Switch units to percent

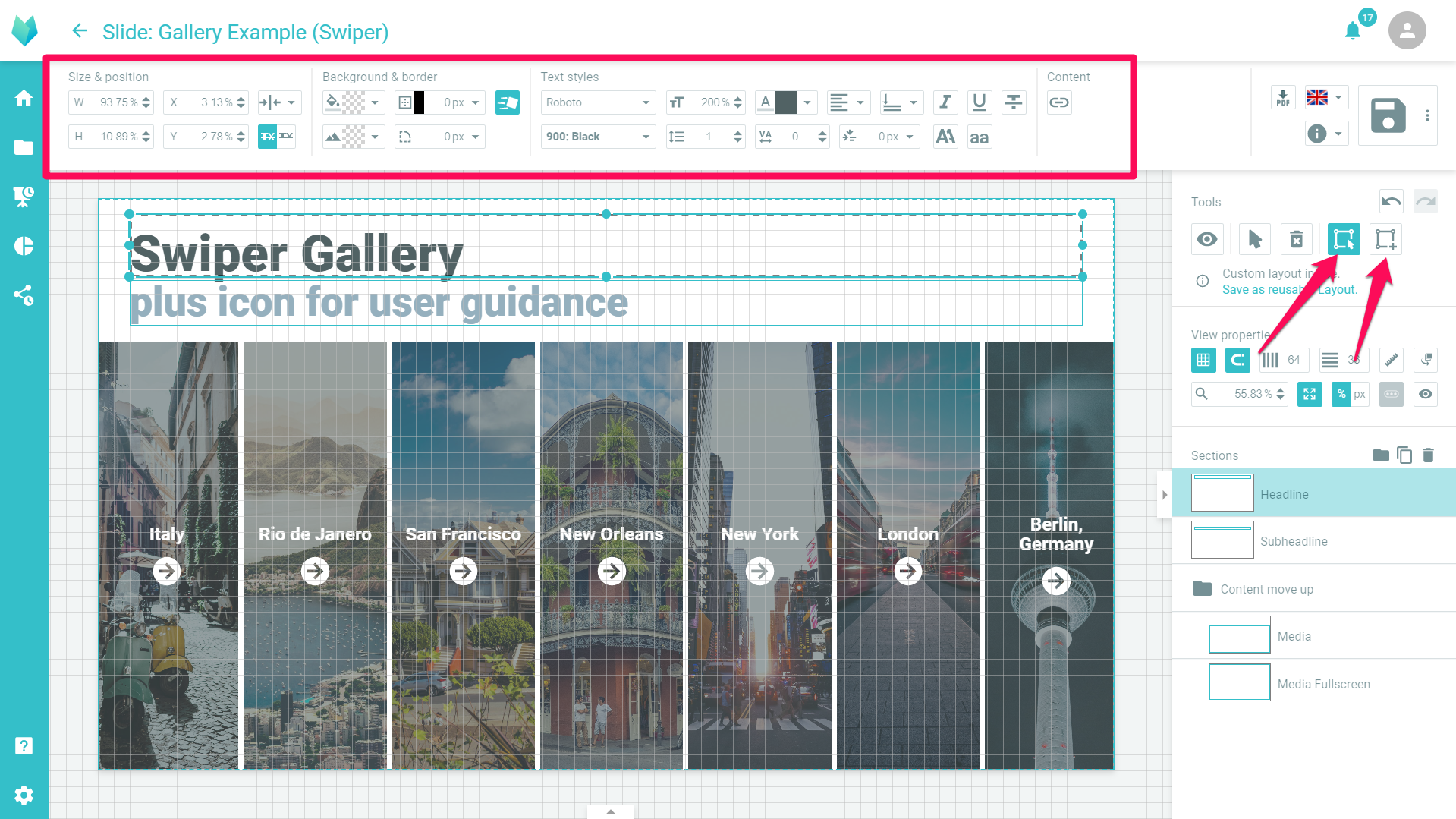(x=1341, y=394)
